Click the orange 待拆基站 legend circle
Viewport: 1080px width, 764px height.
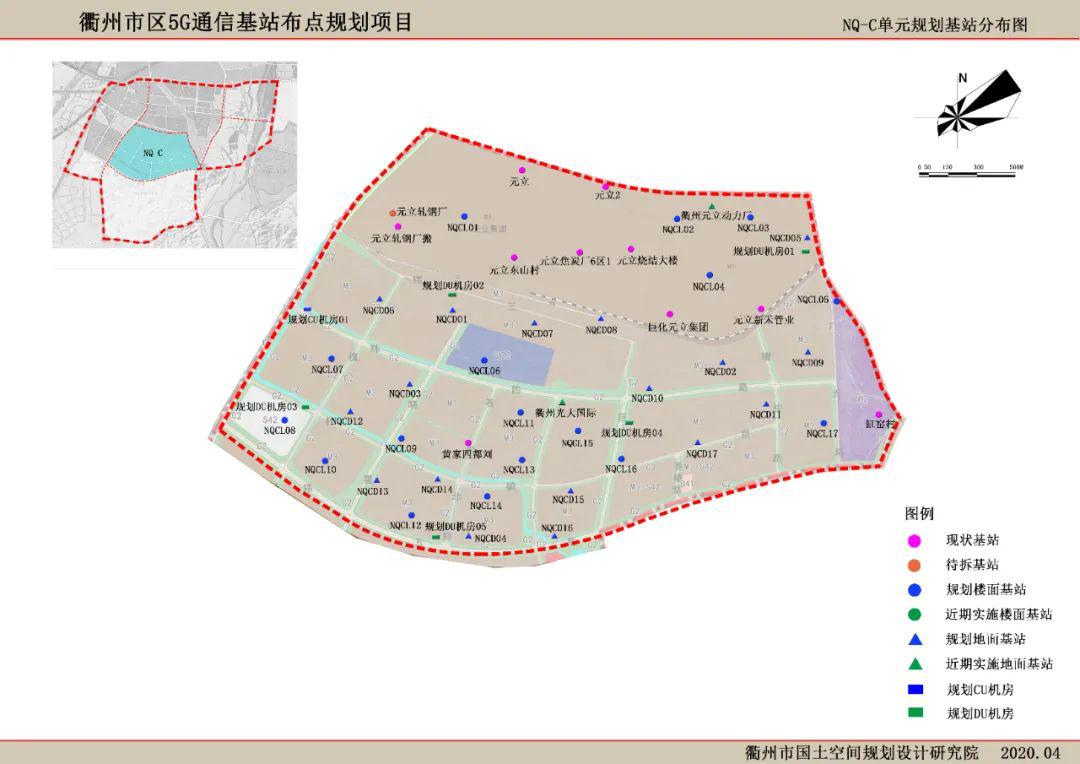point(915,566)
